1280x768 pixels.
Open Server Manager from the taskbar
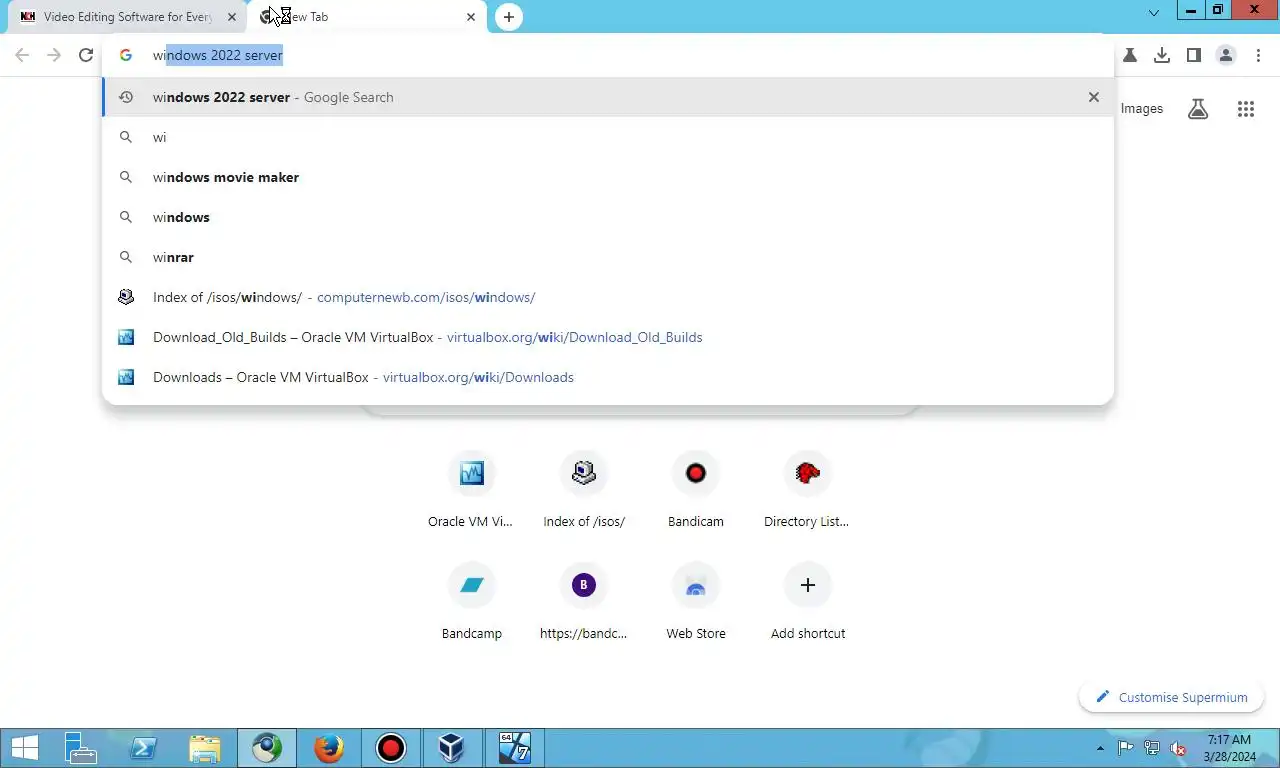81,748
